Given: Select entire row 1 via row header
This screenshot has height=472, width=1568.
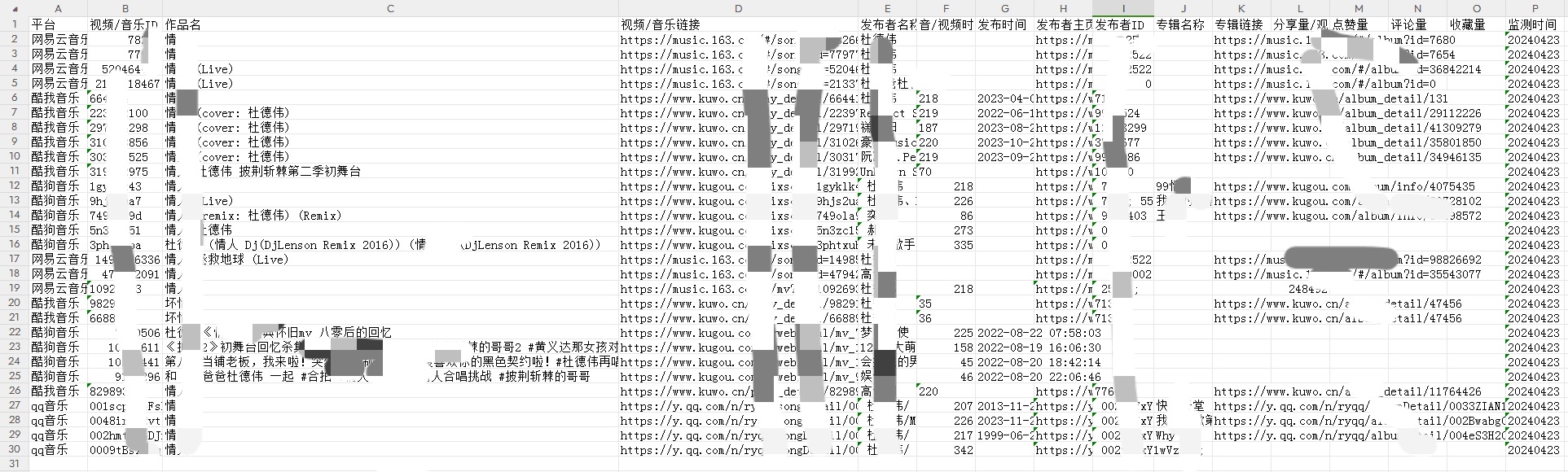Looking at the screenshot, I should tap(15, 24).
